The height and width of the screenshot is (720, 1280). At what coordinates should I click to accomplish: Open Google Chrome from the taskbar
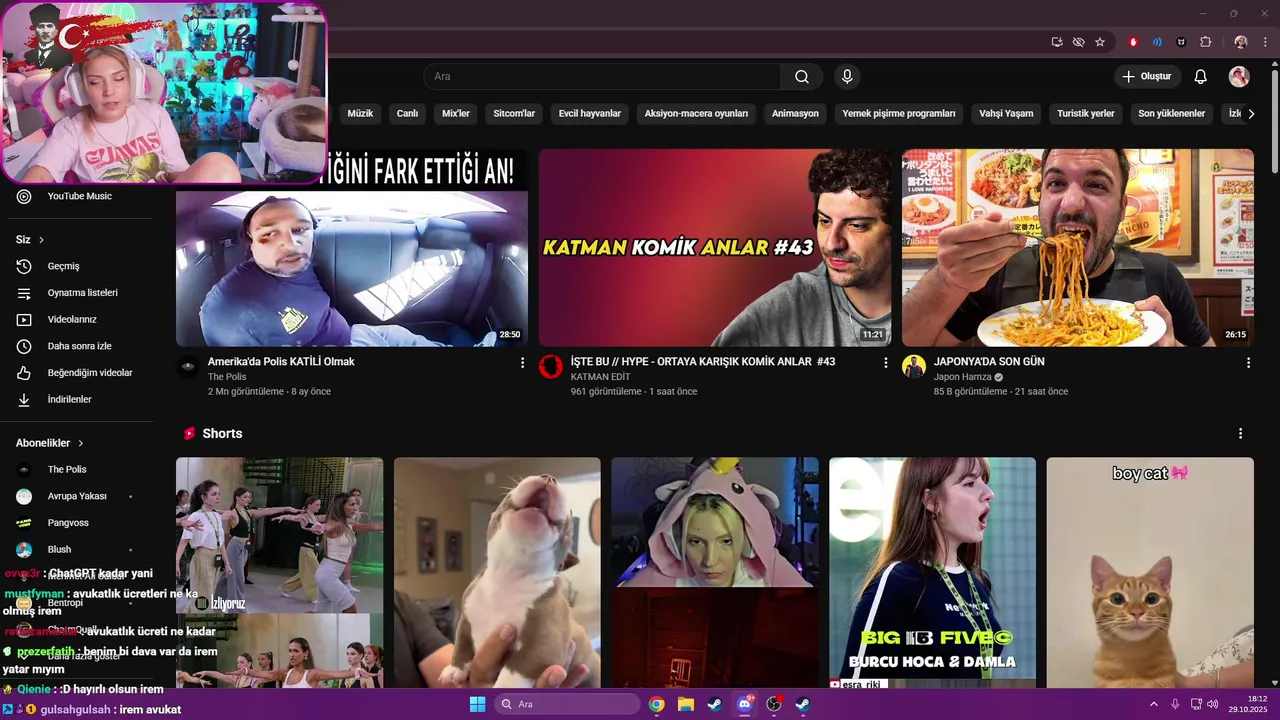656,704
